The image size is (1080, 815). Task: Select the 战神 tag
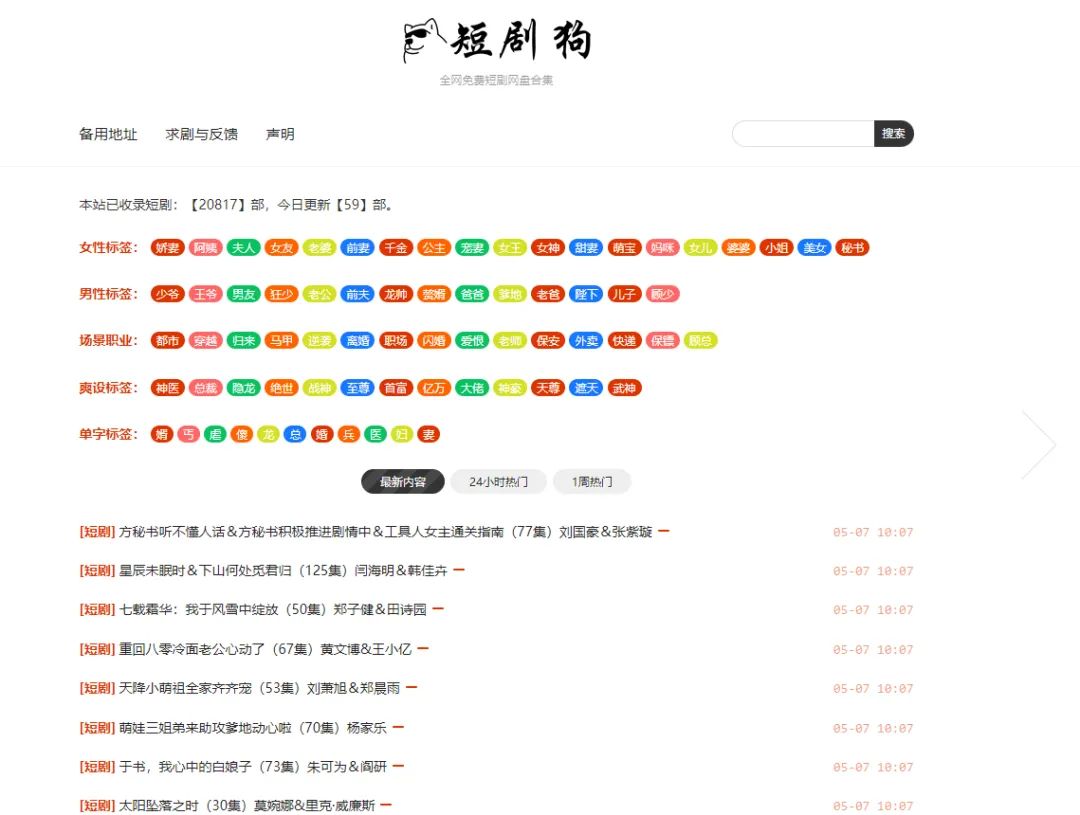tap(320, 387)
